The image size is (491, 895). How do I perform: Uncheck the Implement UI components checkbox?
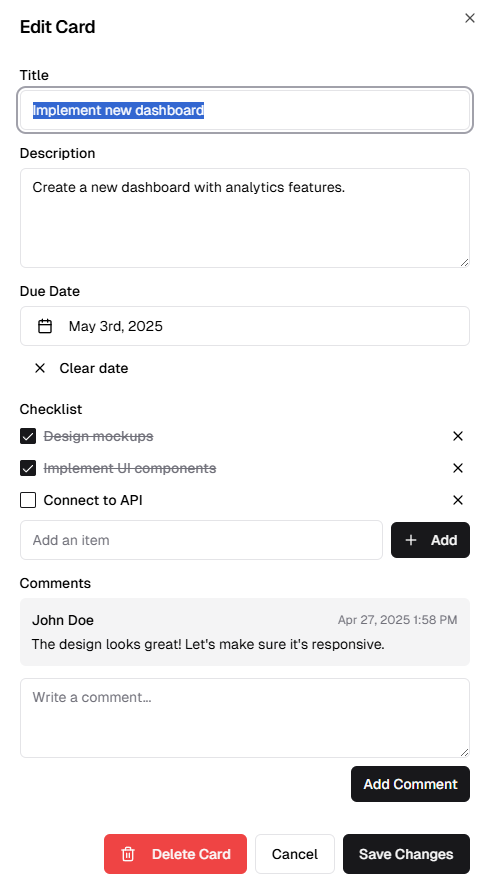(28, 468)
